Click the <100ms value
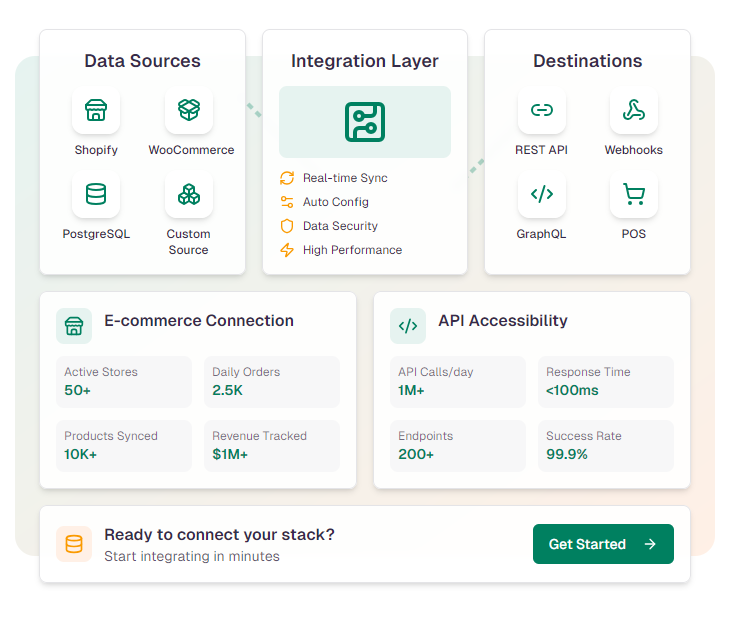 572,390
